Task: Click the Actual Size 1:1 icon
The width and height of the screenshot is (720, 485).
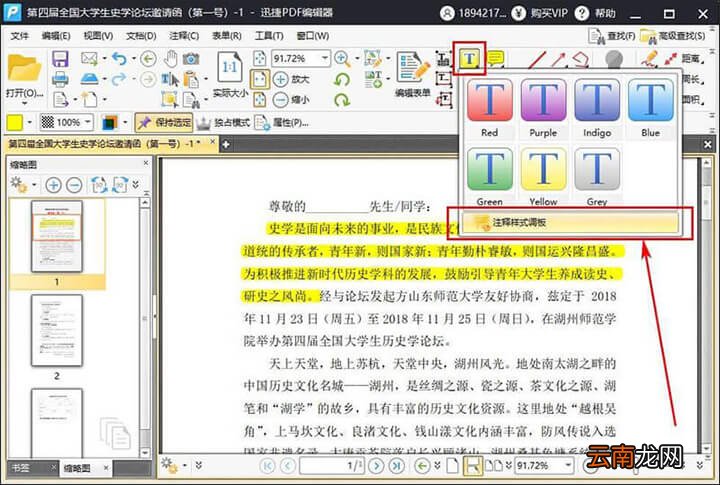Action: (x=230, y=68)
